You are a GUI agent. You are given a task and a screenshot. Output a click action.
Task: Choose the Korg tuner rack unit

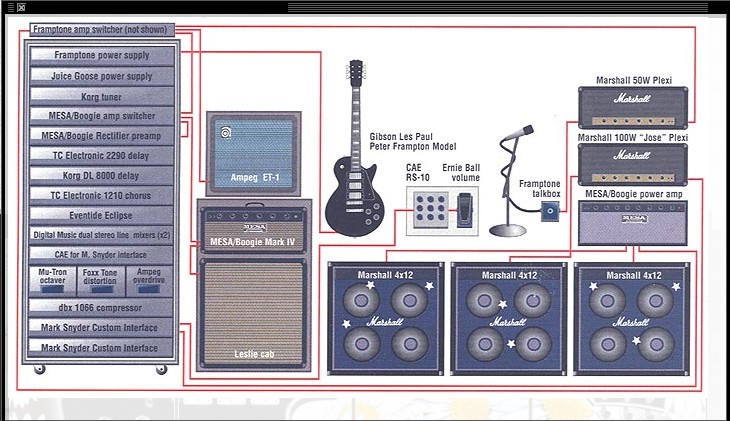[x=101, y=96]
